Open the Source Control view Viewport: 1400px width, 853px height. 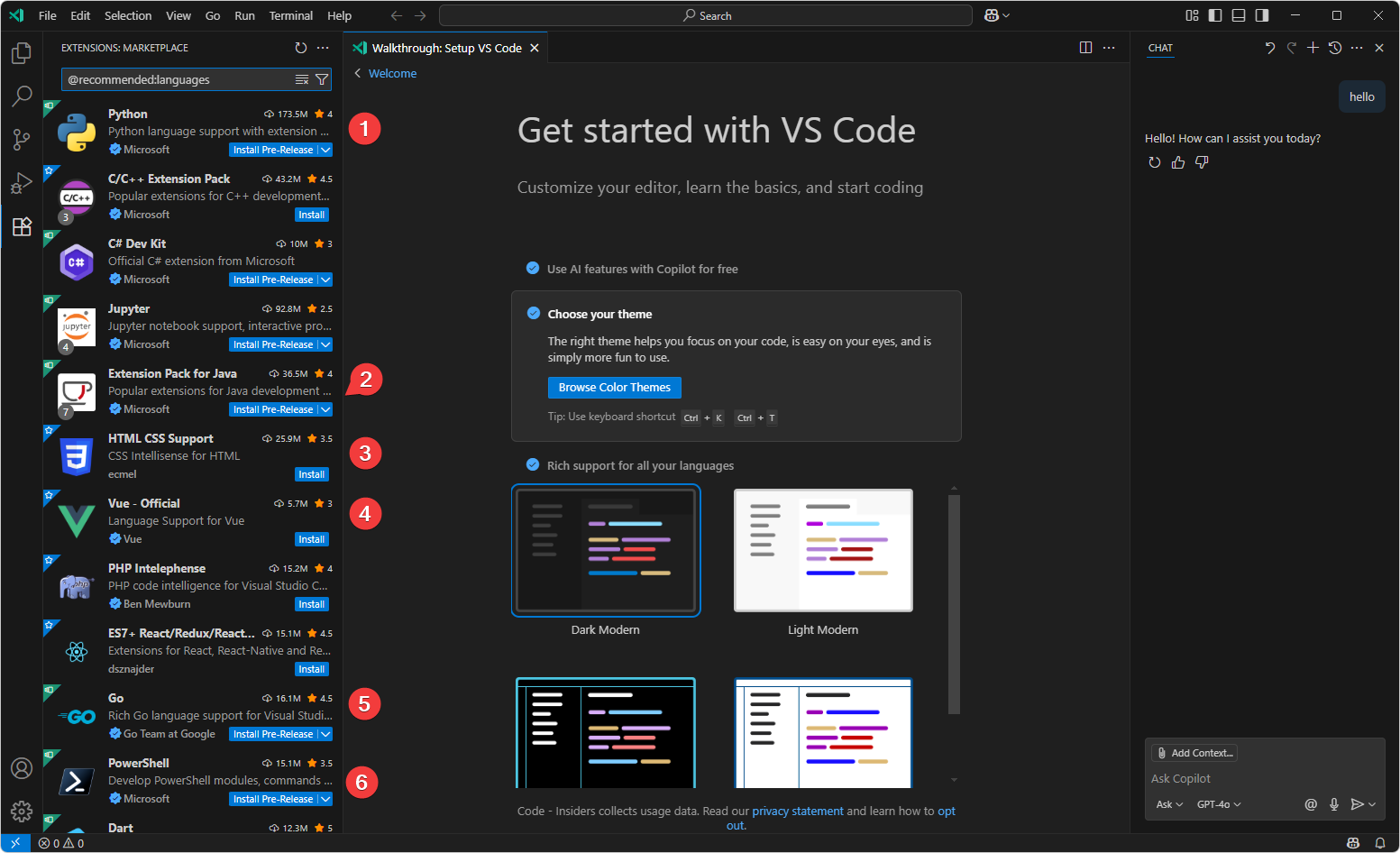pyautogui.click(x=22, y=139)
